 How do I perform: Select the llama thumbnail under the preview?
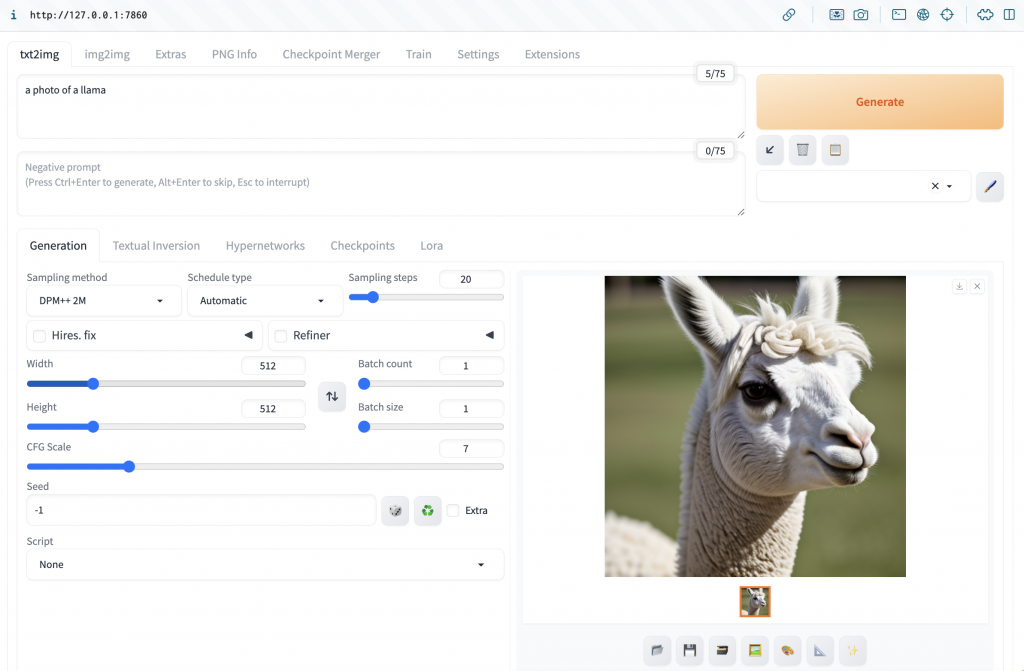point(755,602)
